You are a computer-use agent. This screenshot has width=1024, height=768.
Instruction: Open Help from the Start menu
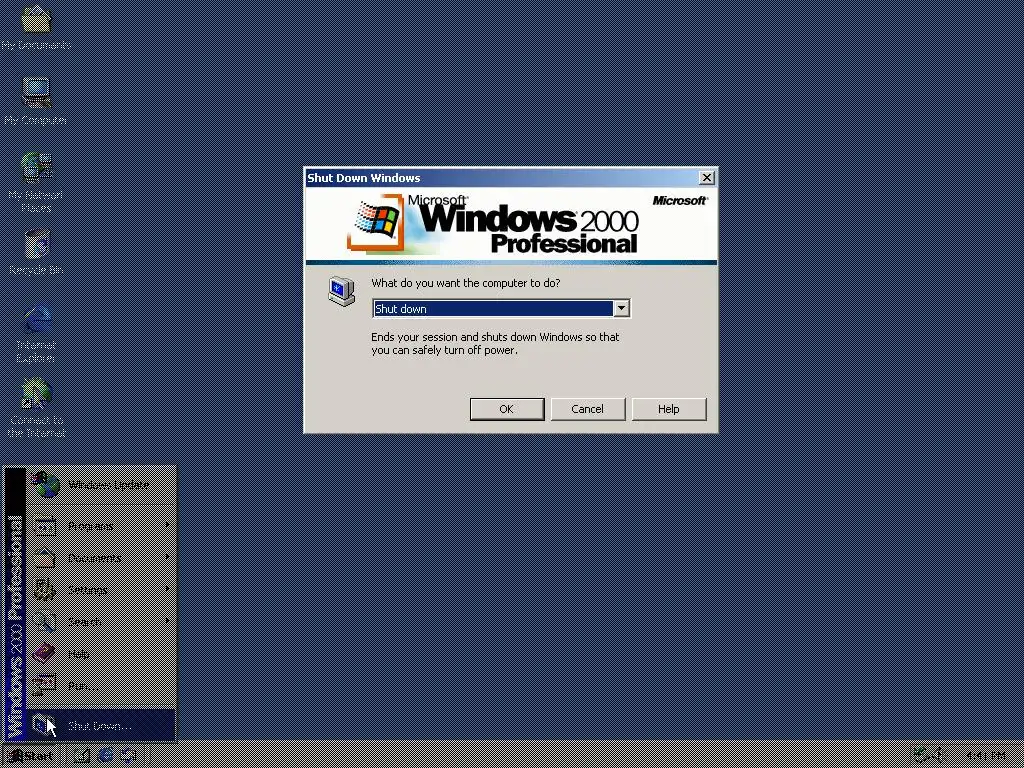(x=101, y=654)
